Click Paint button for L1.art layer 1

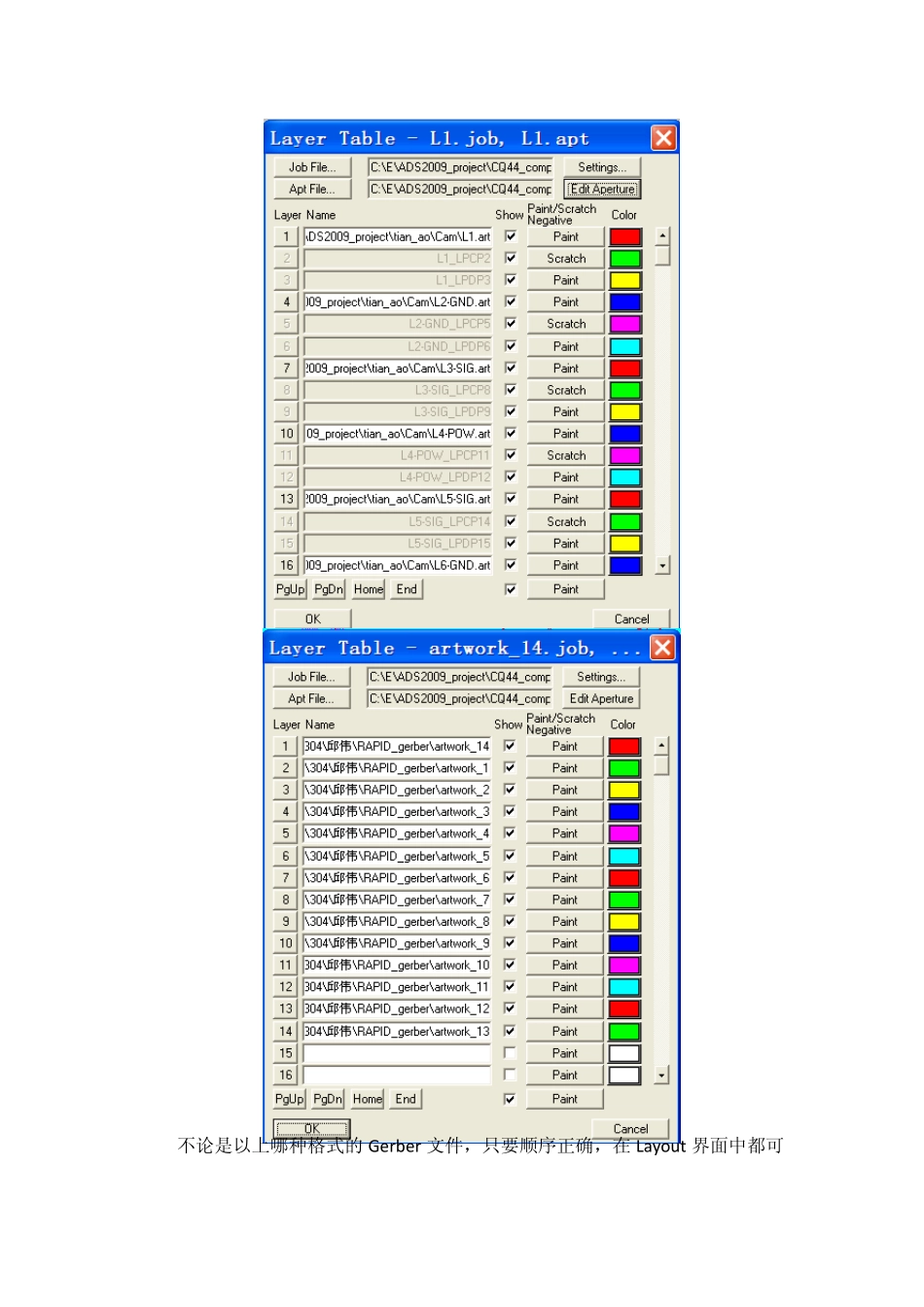point(566,236)
